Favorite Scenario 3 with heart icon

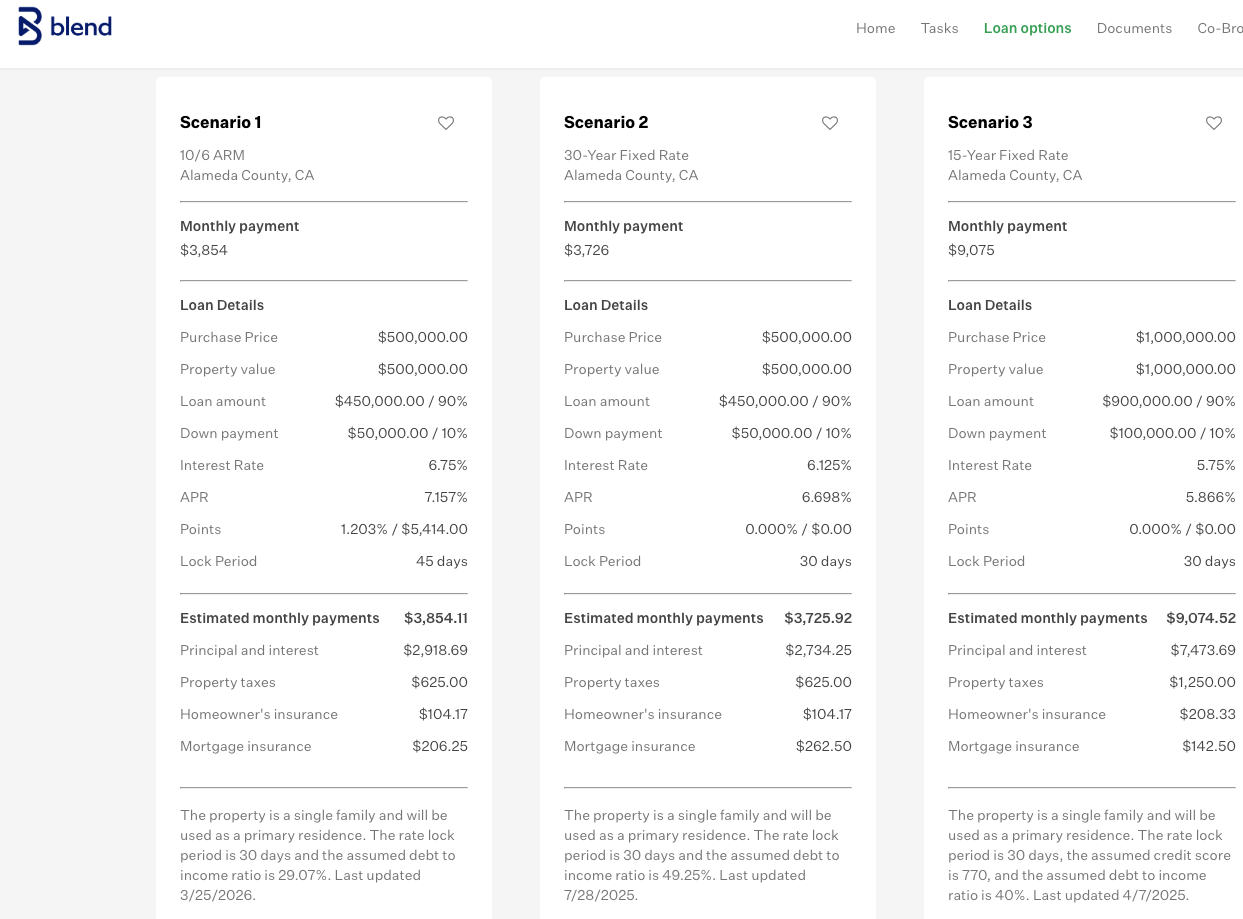1214,123
